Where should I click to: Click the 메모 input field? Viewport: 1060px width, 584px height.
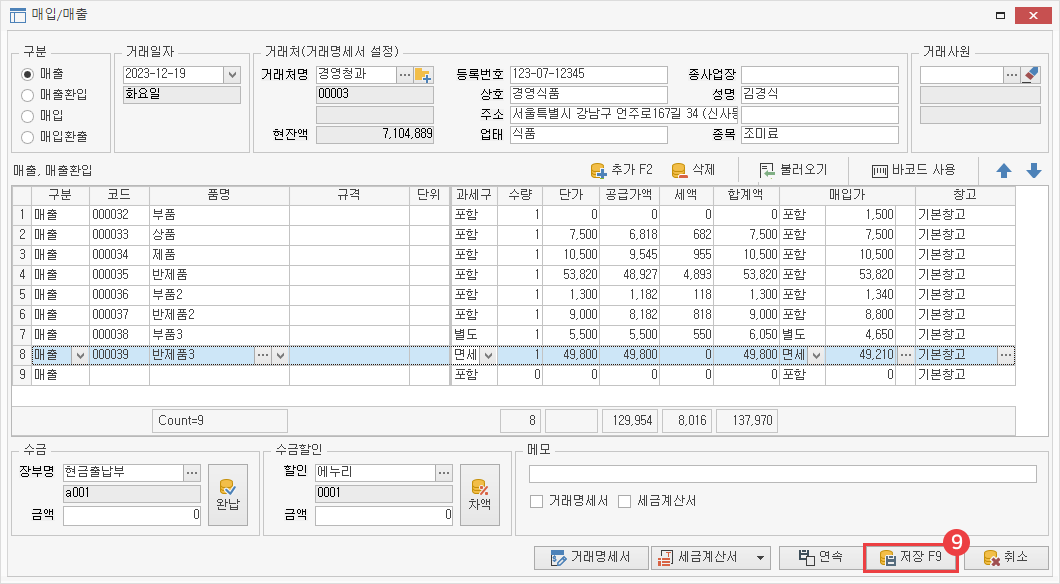pos(782,474)
